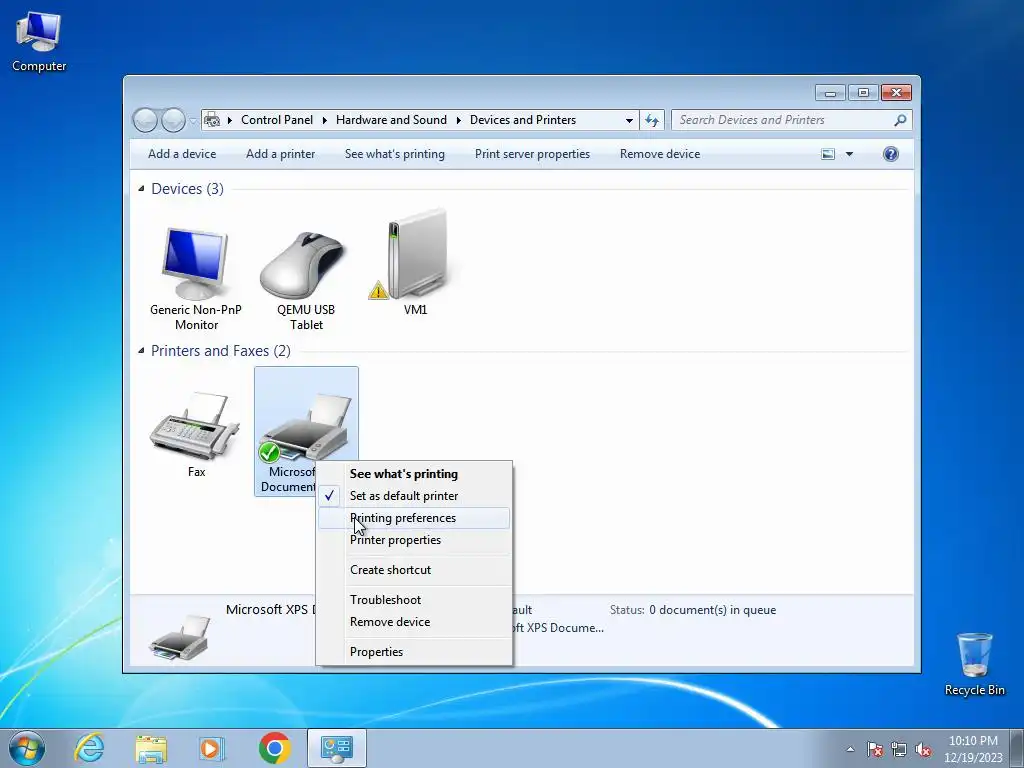Open the Recycle Bin on desktop
This screenshot has height=768, width=1024.
tap(974, 664)
